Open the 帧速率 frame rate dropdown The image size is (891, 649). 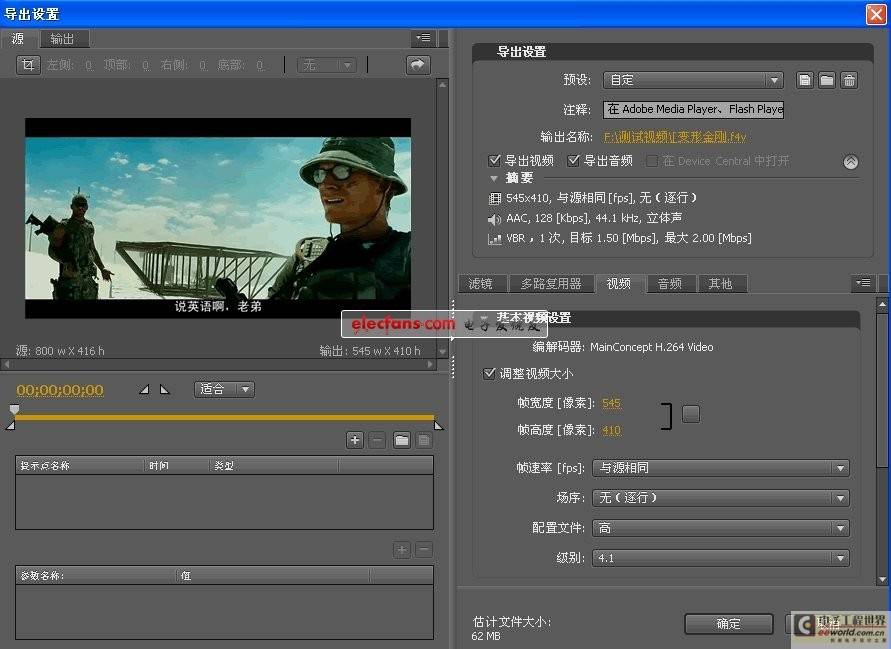pyautogui.click(x=720, y=468)
